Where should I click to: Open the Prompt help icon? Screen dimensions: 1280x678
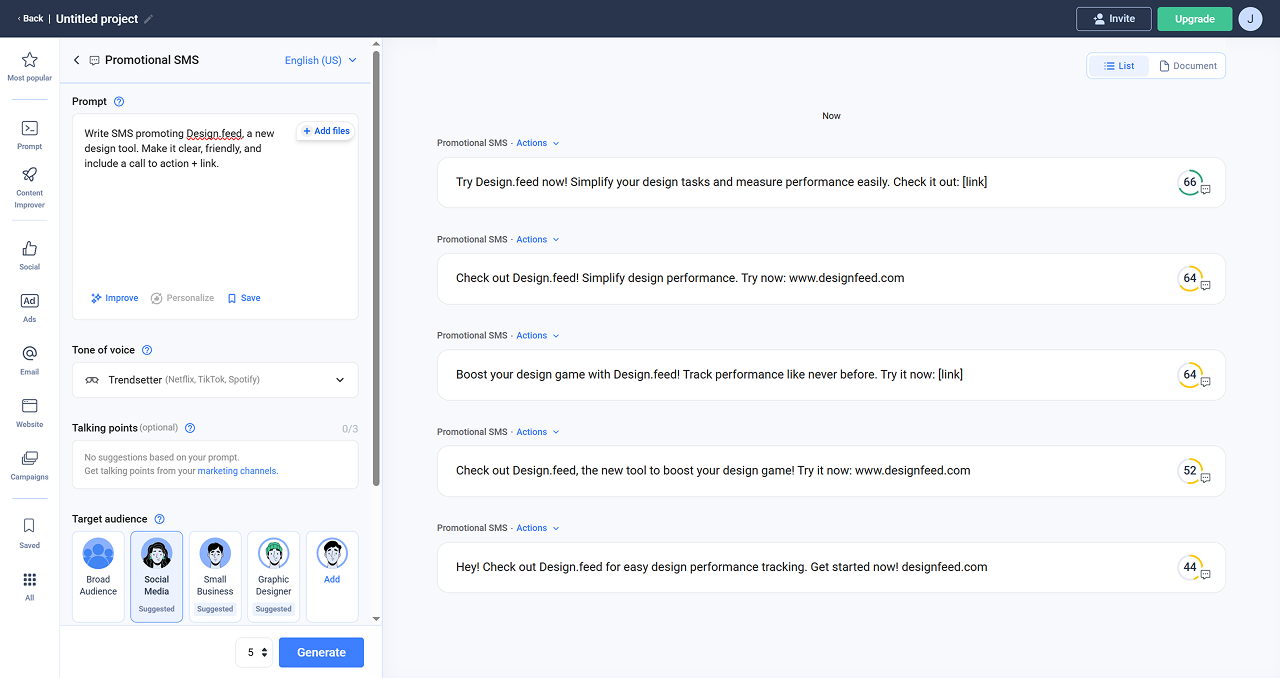pyautogui.click(x=119, y=101)
